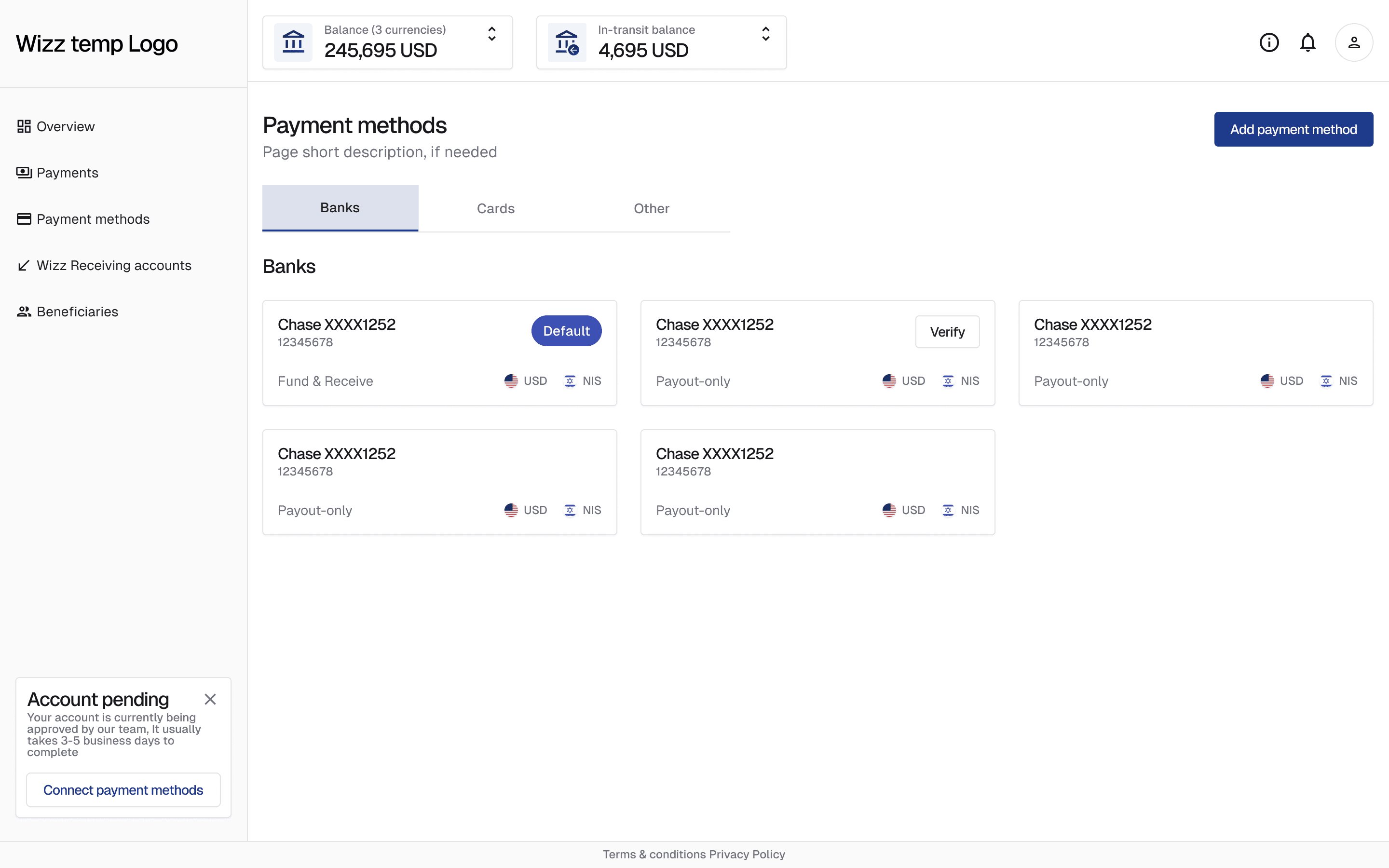Open the Terms & conditions link
The image size is (1389, 868).
coord(654,854)
